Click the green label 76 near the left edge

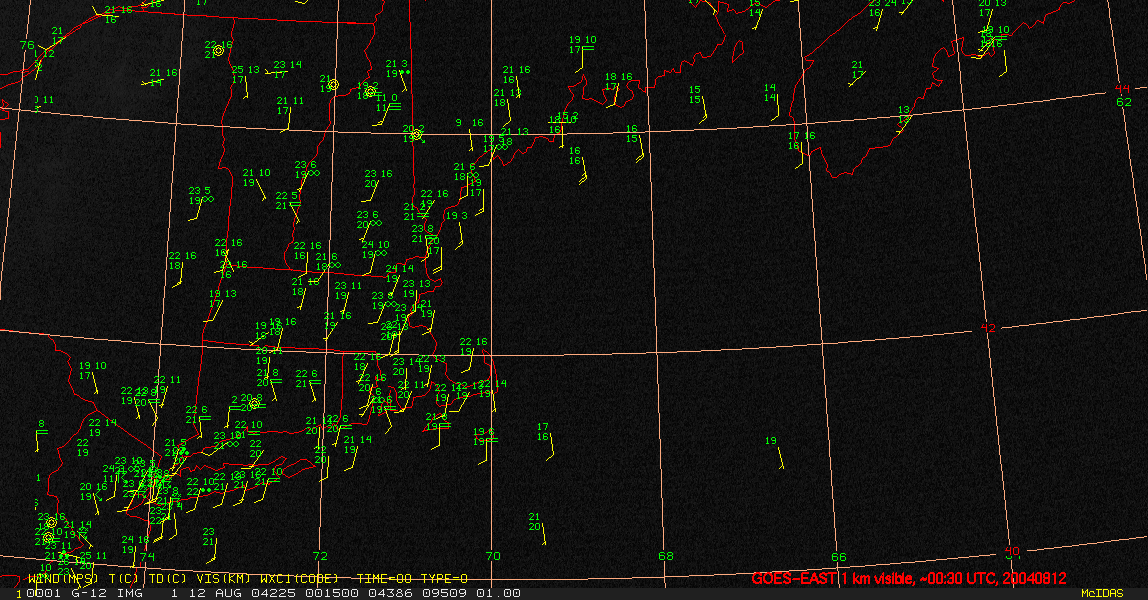tap(27, 45)
